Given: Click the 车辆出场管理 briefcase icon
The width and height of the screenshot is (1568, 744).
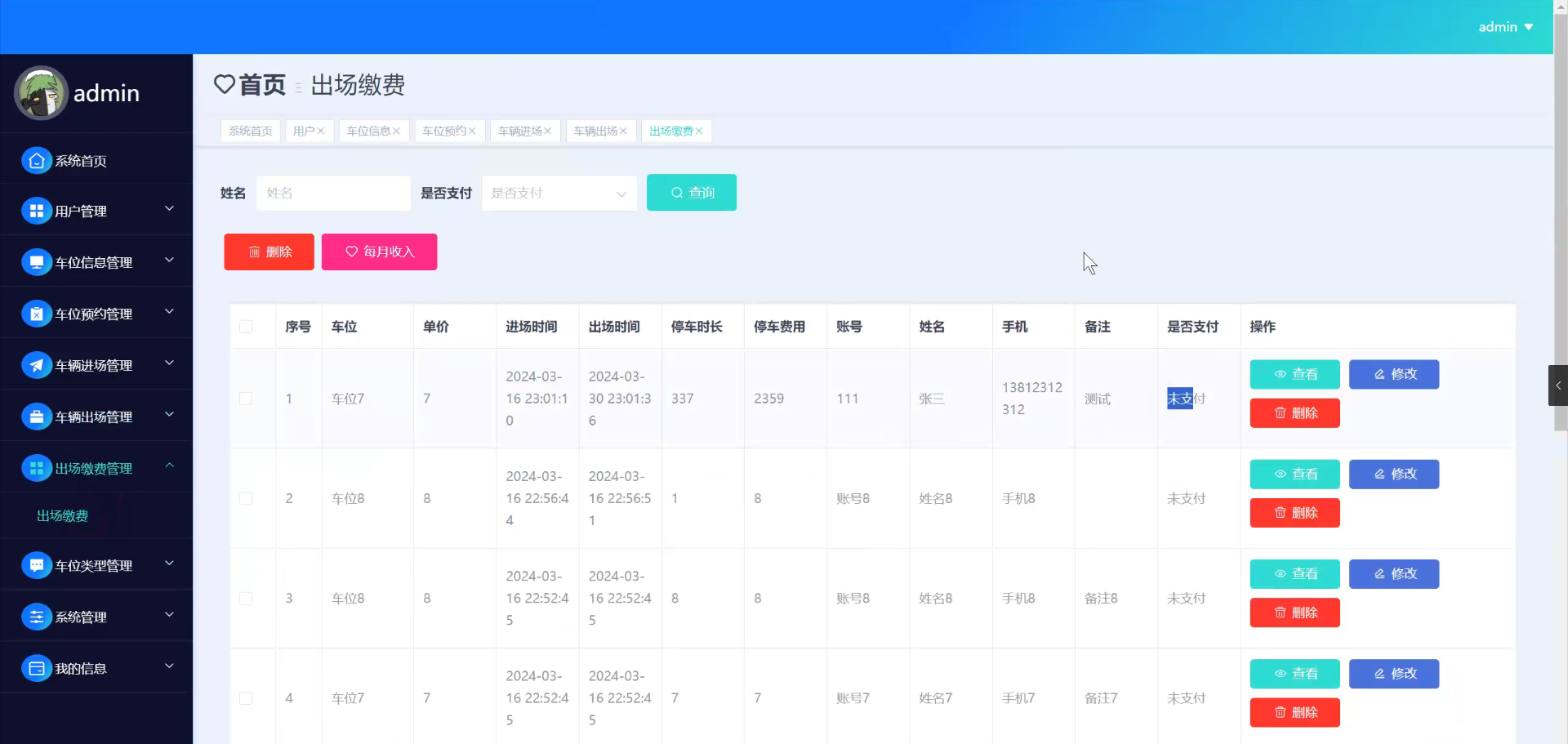Looking at the screenshot, I should (x=37, y=417).
